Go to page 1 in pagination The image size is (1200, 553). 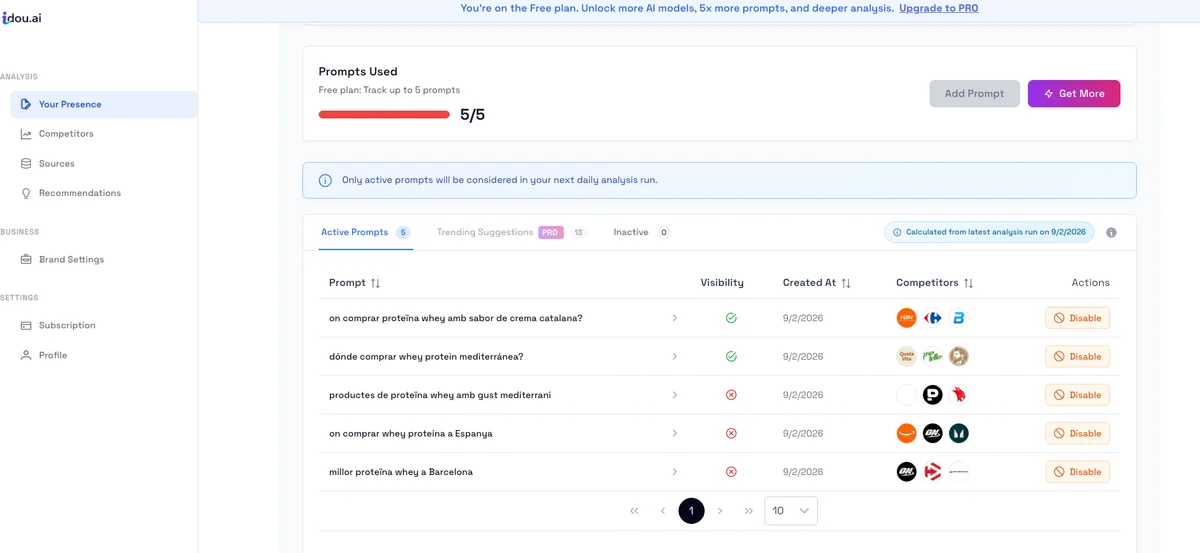coord(691,511)
